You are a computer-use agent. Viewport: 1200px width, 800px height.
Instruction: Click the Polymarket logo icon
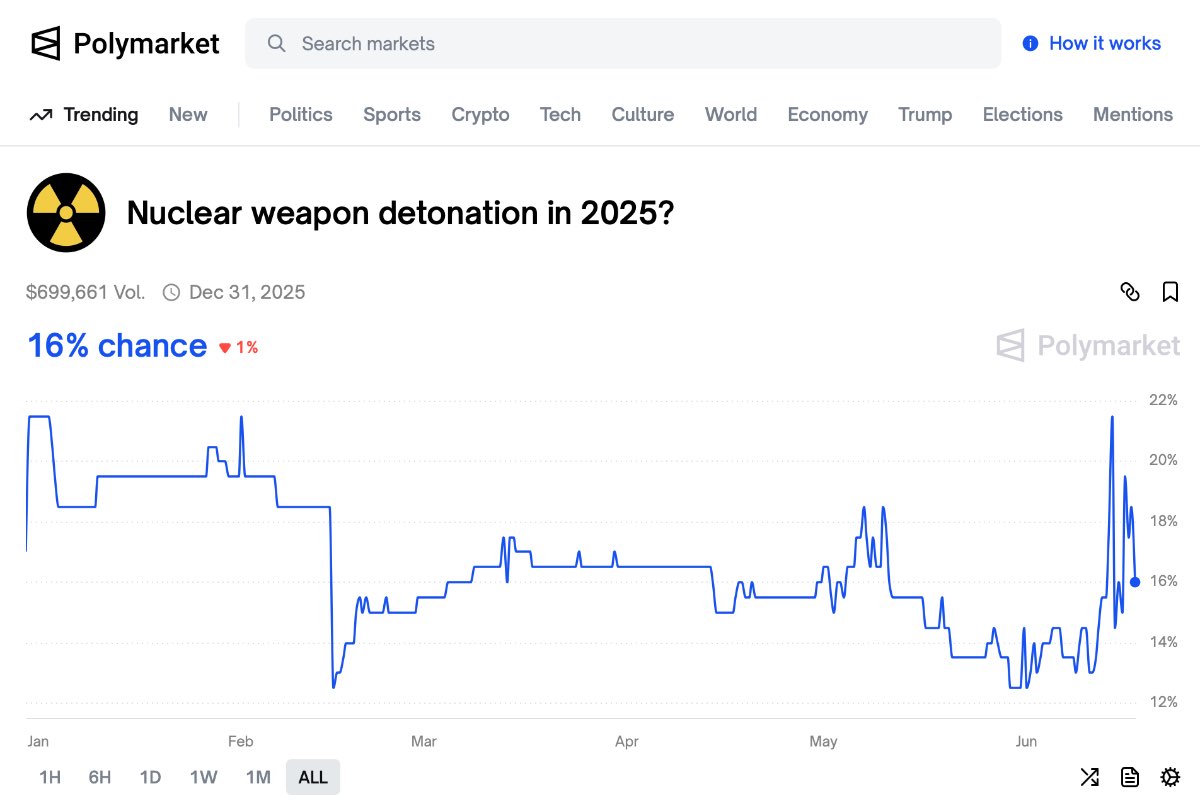pos(46,44)
